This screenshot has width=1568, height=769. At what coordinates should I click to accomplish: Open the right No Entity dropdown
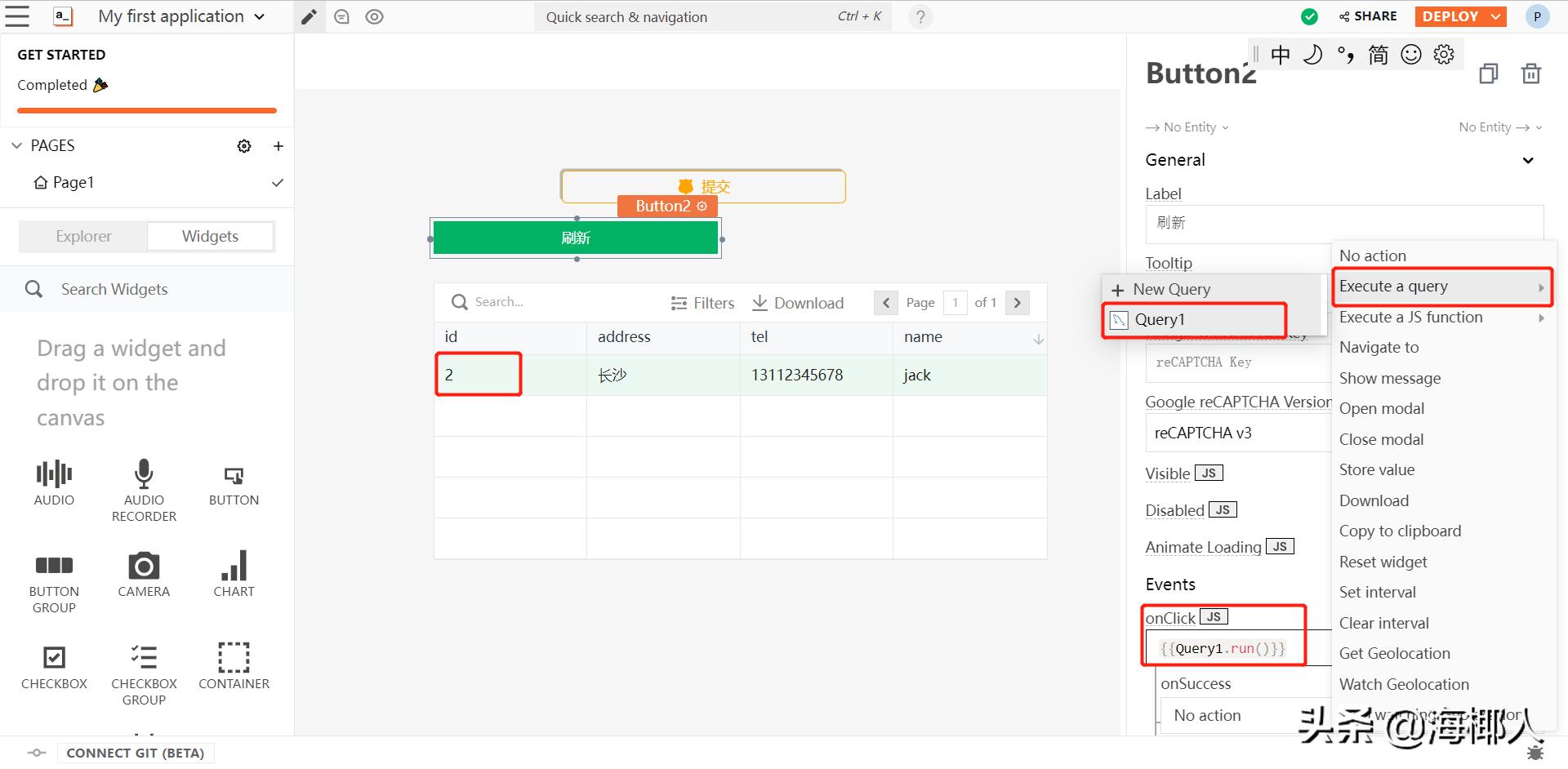click(x=1500, y=127)
